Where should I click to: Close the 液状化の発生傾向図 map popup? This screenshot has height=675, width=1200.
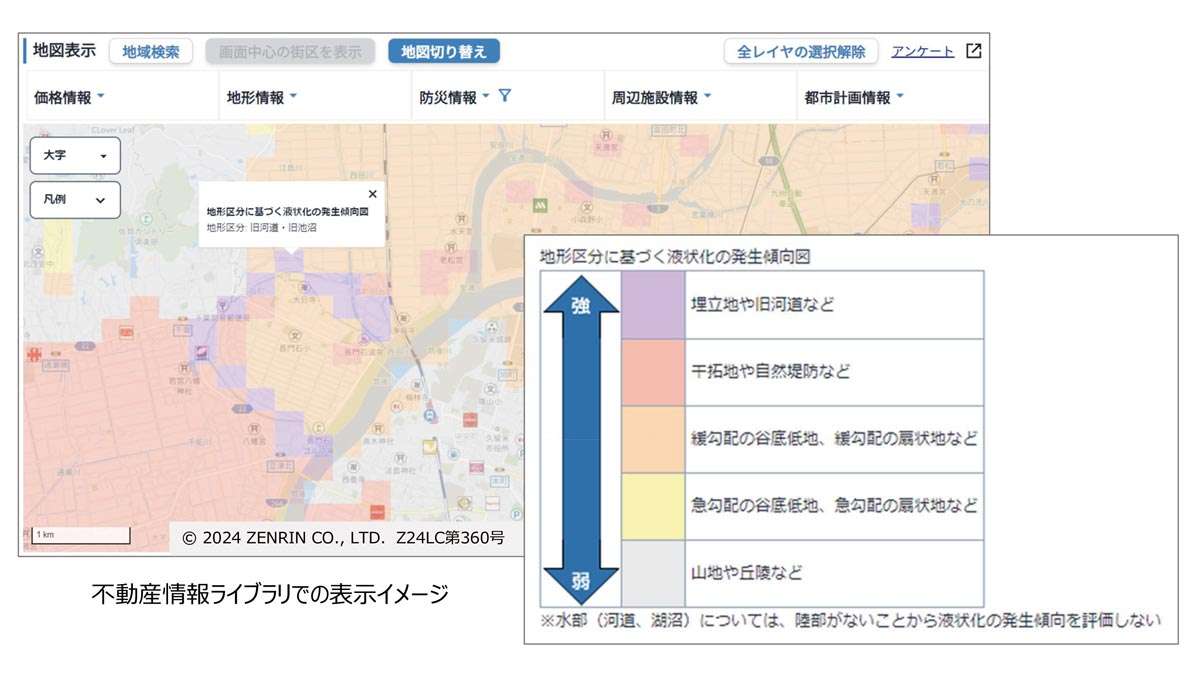pyautogui.click(x=373, y=194)
